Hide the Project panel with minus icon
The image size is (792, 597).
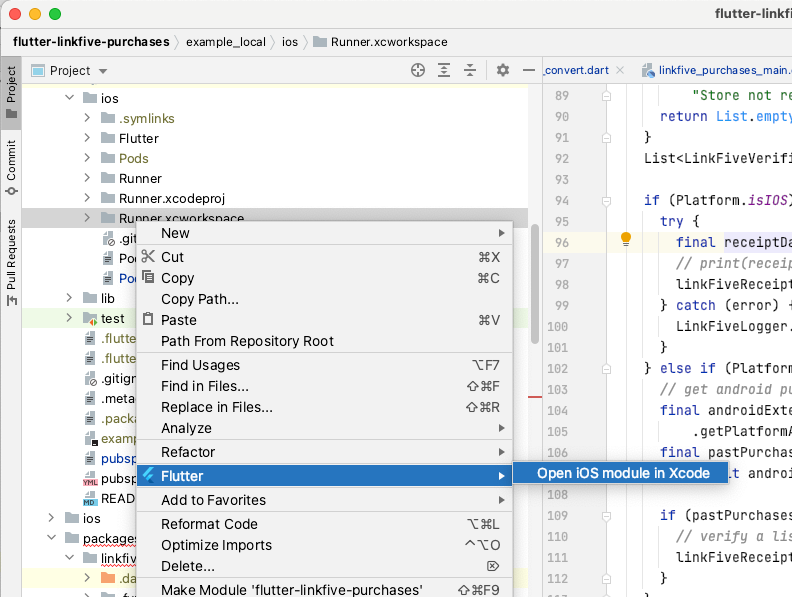click(x=529, y=70)
